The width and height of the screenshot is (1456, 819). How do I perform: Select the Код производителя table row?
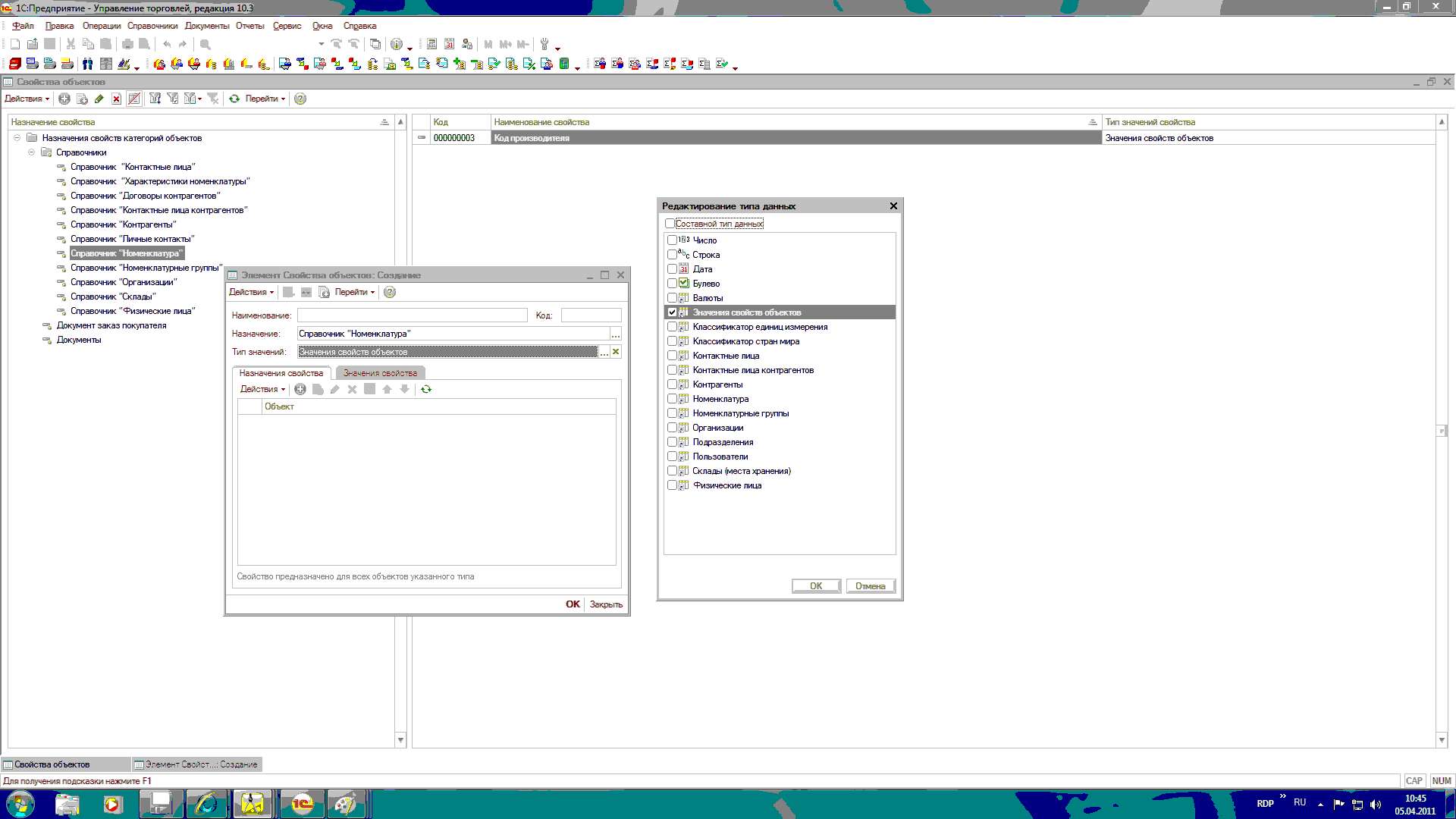click(924, 138)
